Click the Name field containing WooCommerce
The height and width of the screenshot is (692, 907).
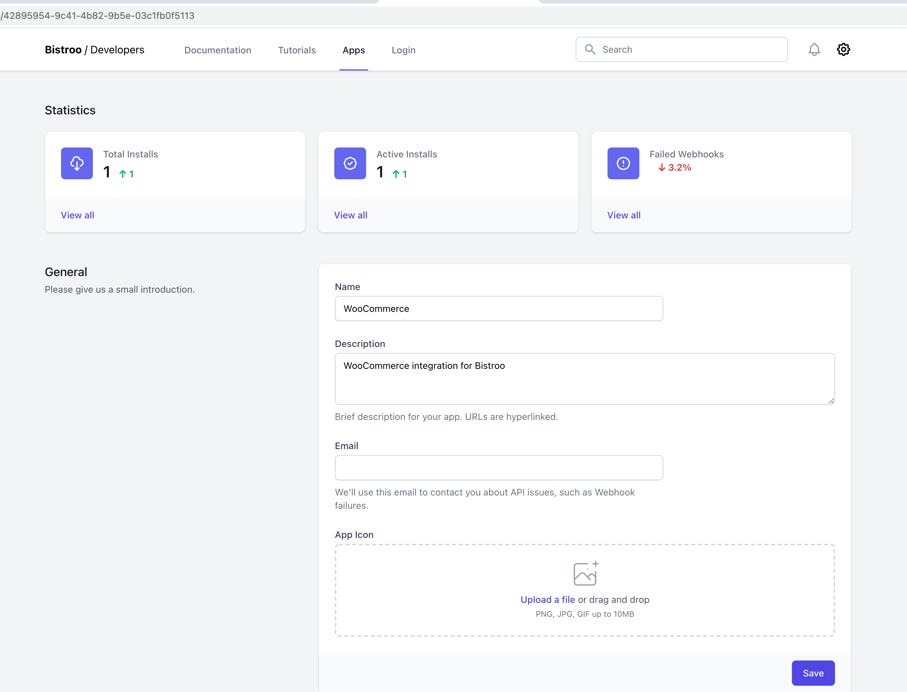[499, 309]
